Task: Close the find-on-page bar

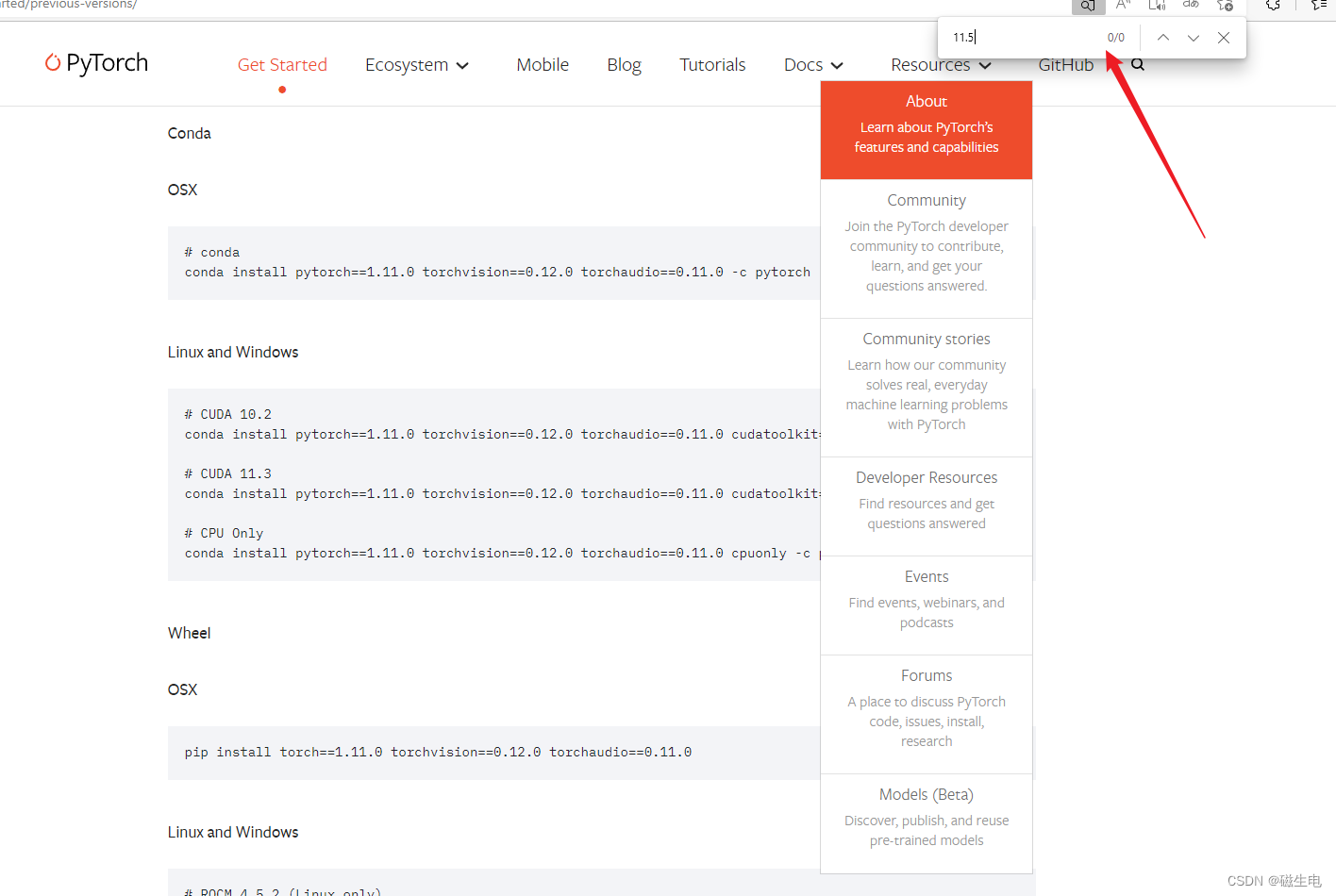Action: 1224,38
